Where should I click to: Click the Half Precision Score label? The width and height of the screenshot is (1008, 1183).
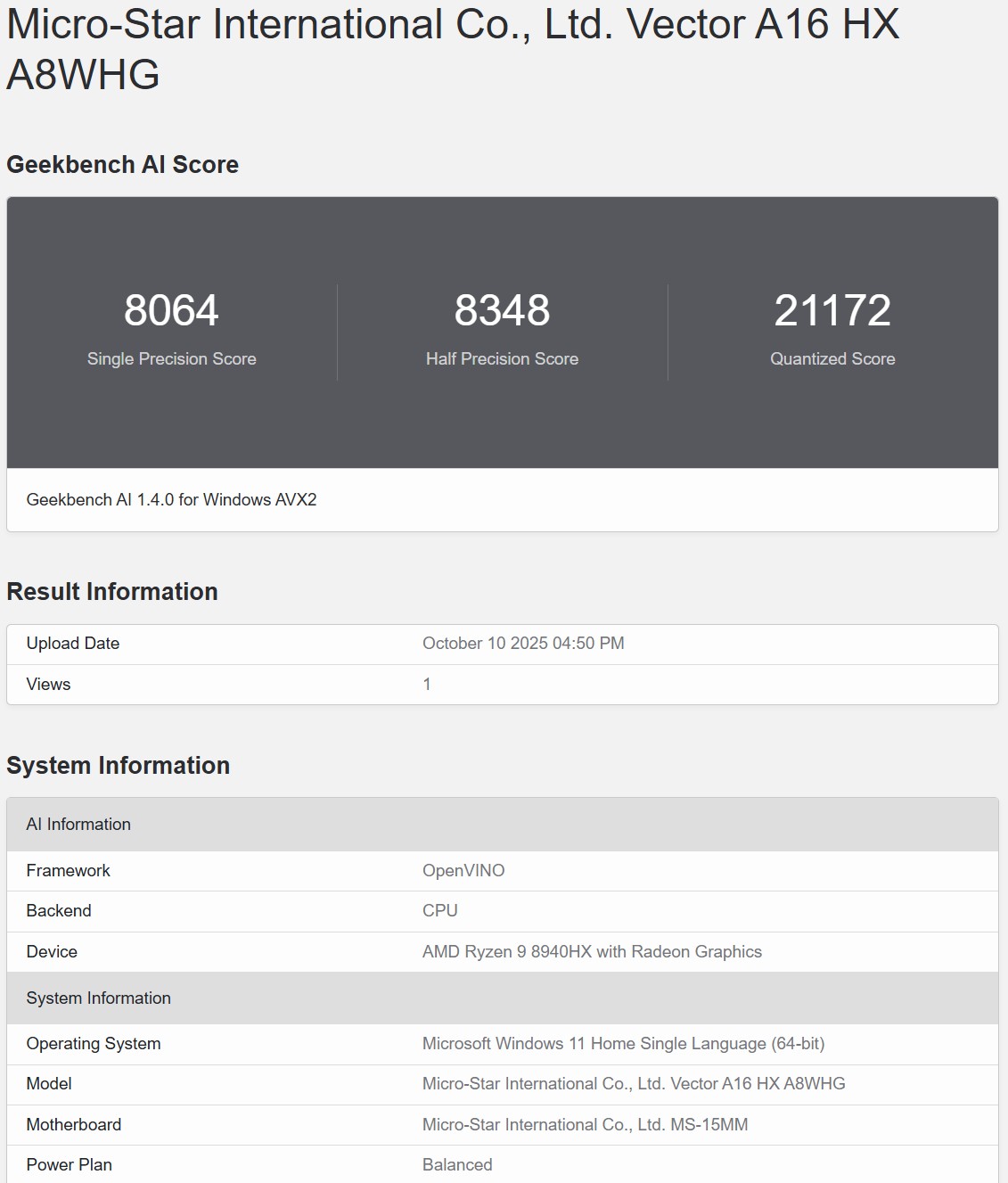coord(502,358)
